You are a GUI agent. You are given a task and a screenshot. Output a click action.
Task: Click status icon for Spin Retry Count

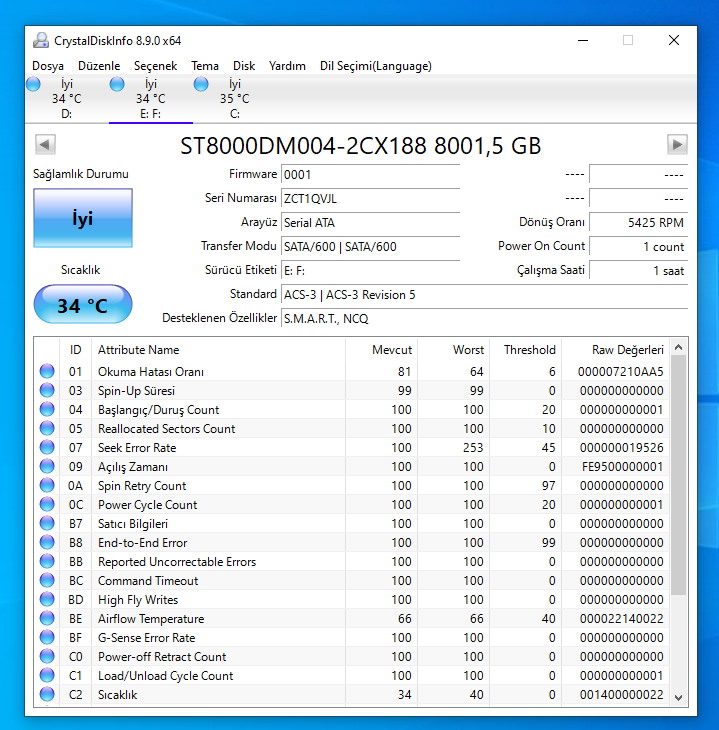(47, 485)
